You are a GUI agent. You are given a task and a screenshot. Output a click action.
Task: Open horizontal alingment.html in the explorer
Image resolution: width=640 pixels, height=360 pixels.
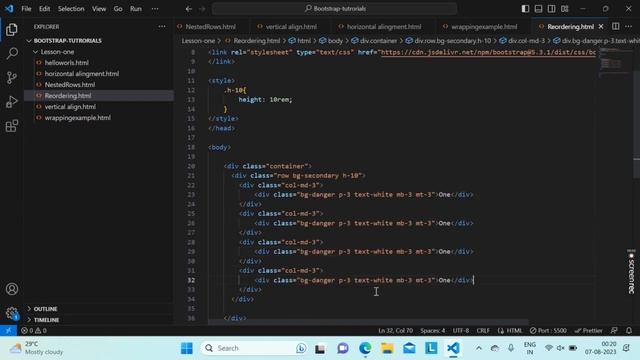click(82, 74)
